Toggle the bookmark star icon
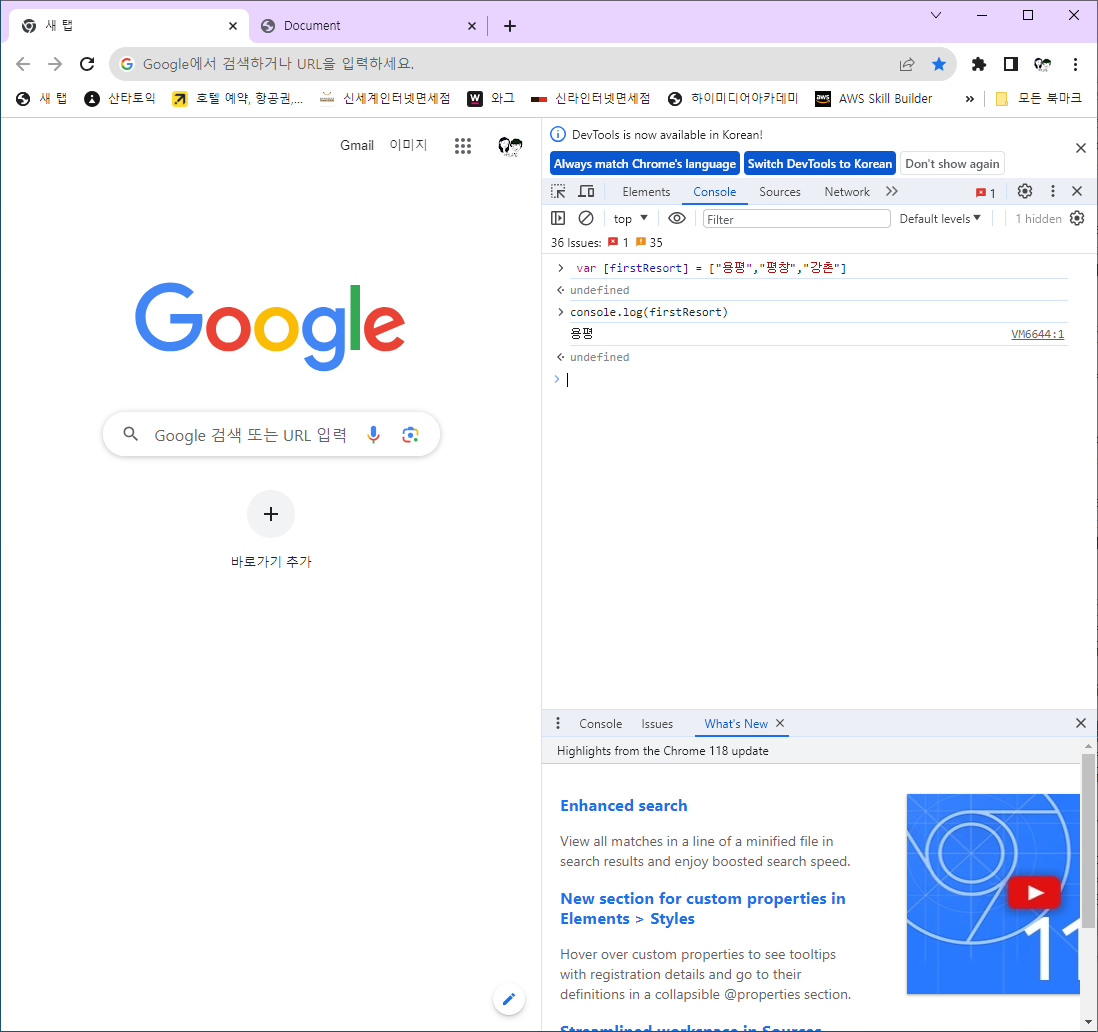1098x1032 pixels. (939, 64)
